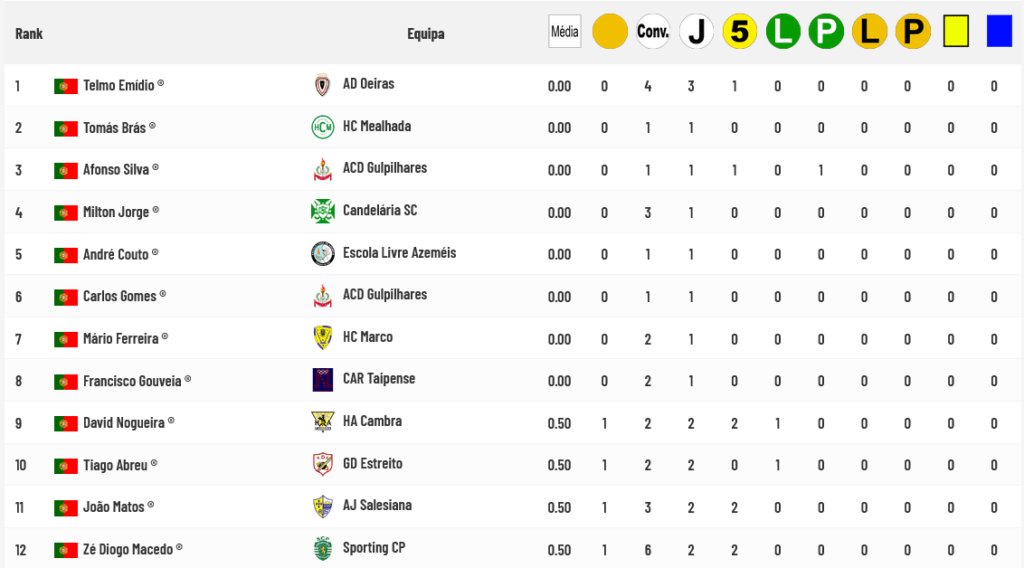The height and width of the screenshot is (568, 1024).
Task: Click the yellow goals circle column header
Action: point(609,32)
